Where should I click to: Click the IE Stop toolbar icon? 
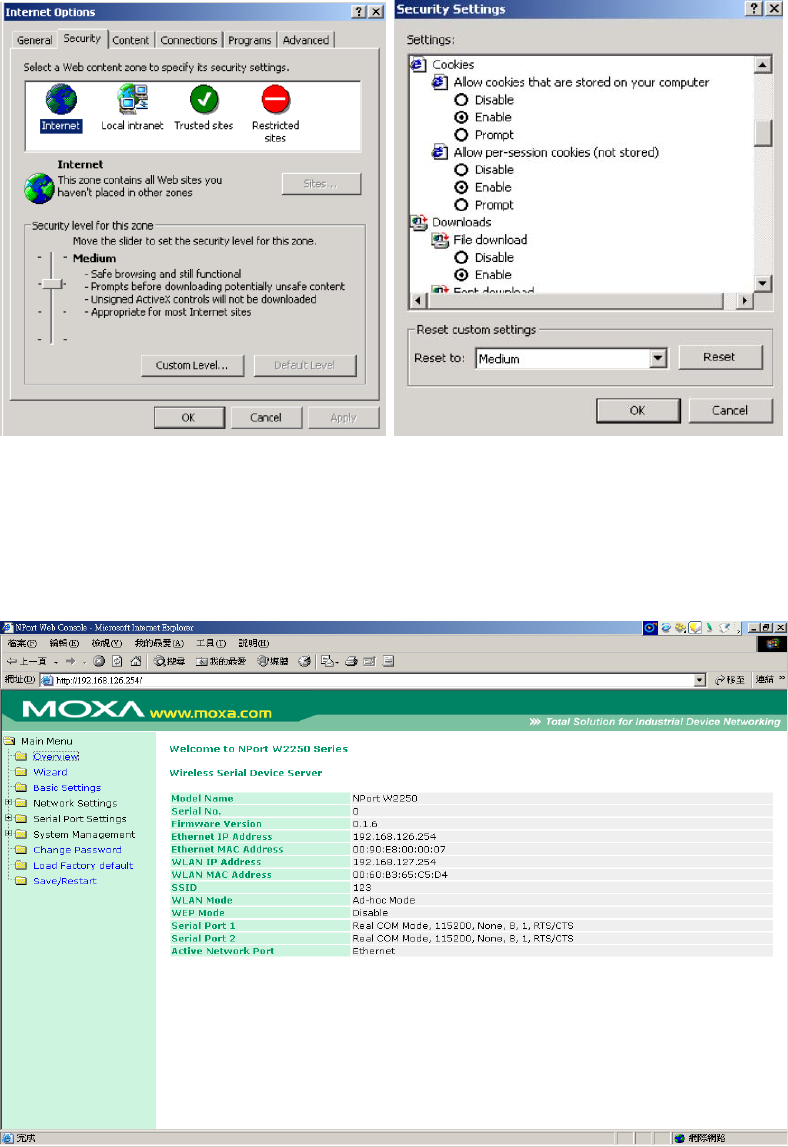(x=99, y=661)
